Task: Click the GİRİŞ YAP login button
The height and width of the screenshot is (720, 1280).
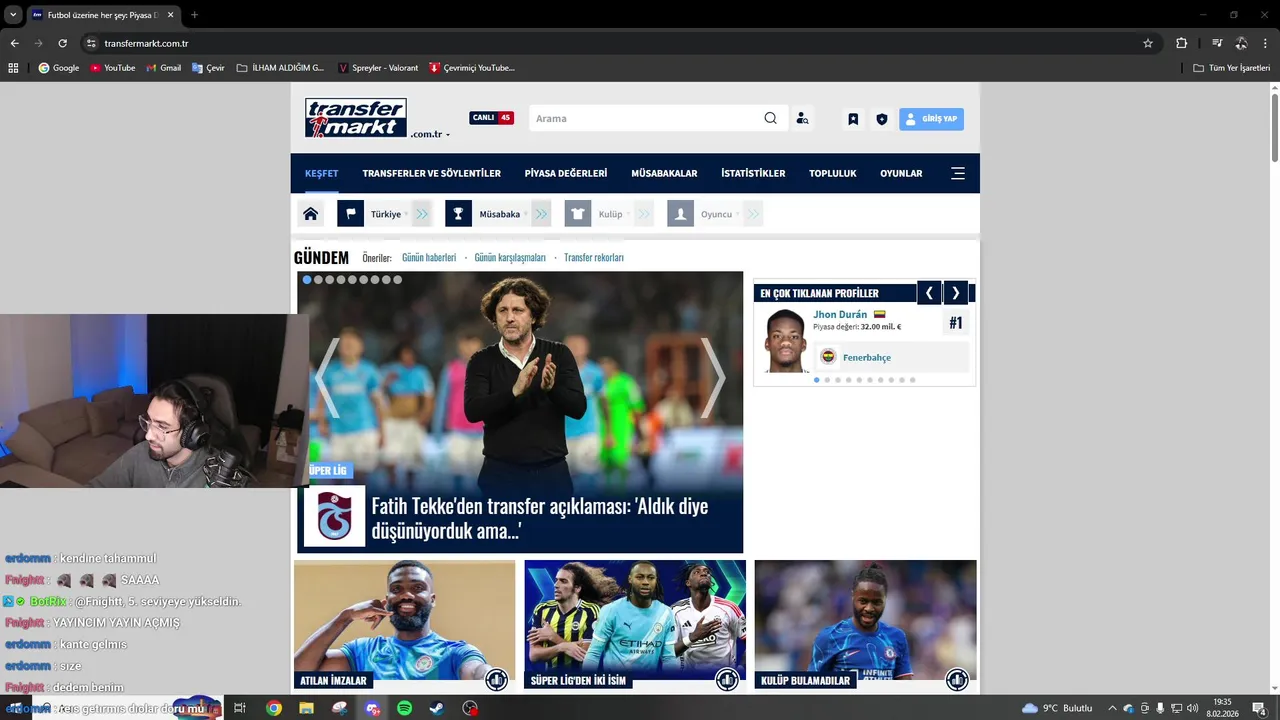Action: (931, 119)
